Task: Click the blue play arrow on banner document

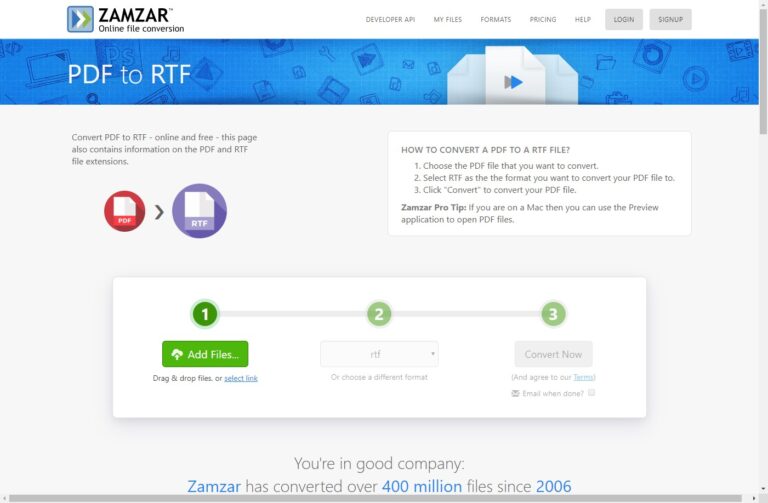Action: pyautogui.click(x=513, y=82)
